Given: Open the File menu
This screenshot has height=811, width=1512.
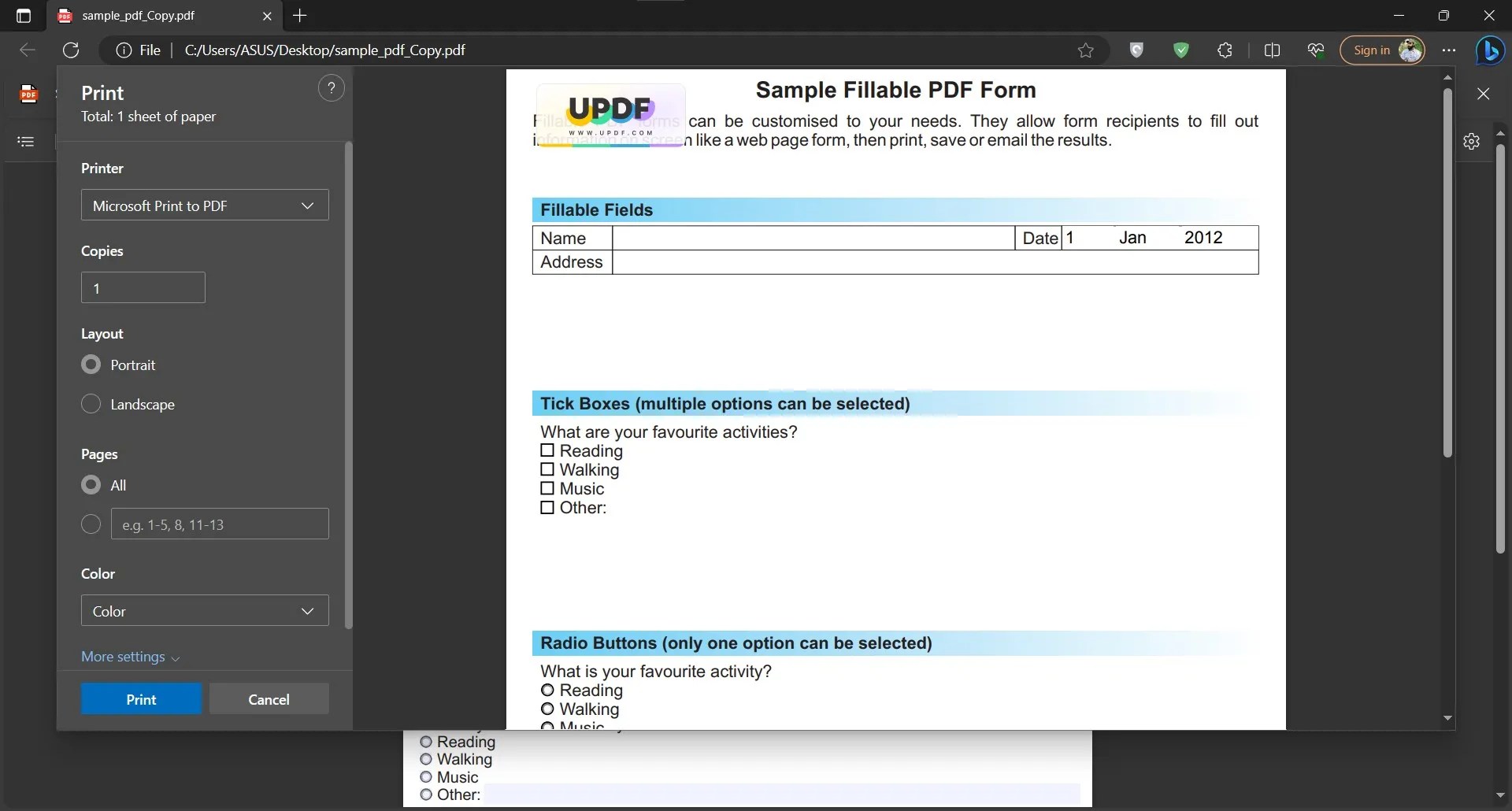Looking at the screenshot, I should click(x=149, y=50).
